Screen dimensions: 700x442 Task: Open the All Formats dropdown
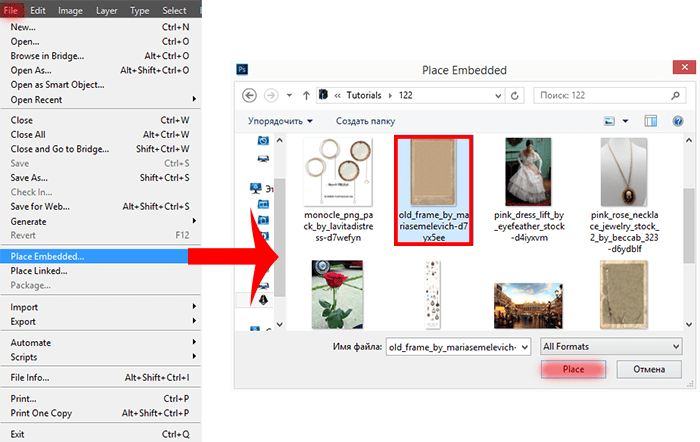coord(611,346)
